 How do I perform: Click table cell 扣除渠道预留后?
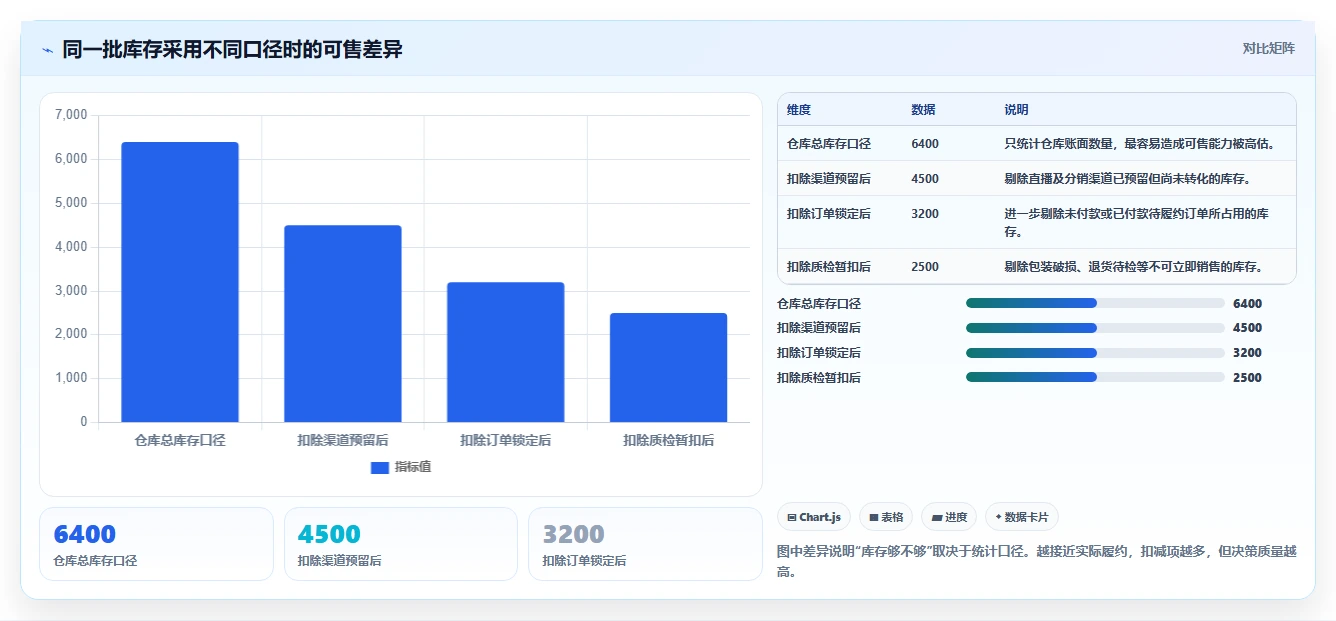(829, 179)
